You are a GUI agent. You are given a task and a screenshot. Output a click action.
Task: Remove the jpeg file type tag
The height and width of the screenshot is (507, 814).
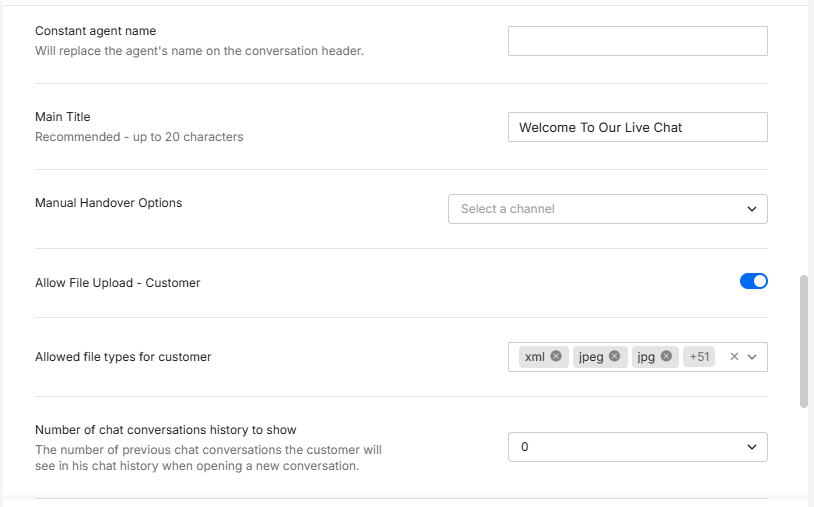tap(615, 356)
